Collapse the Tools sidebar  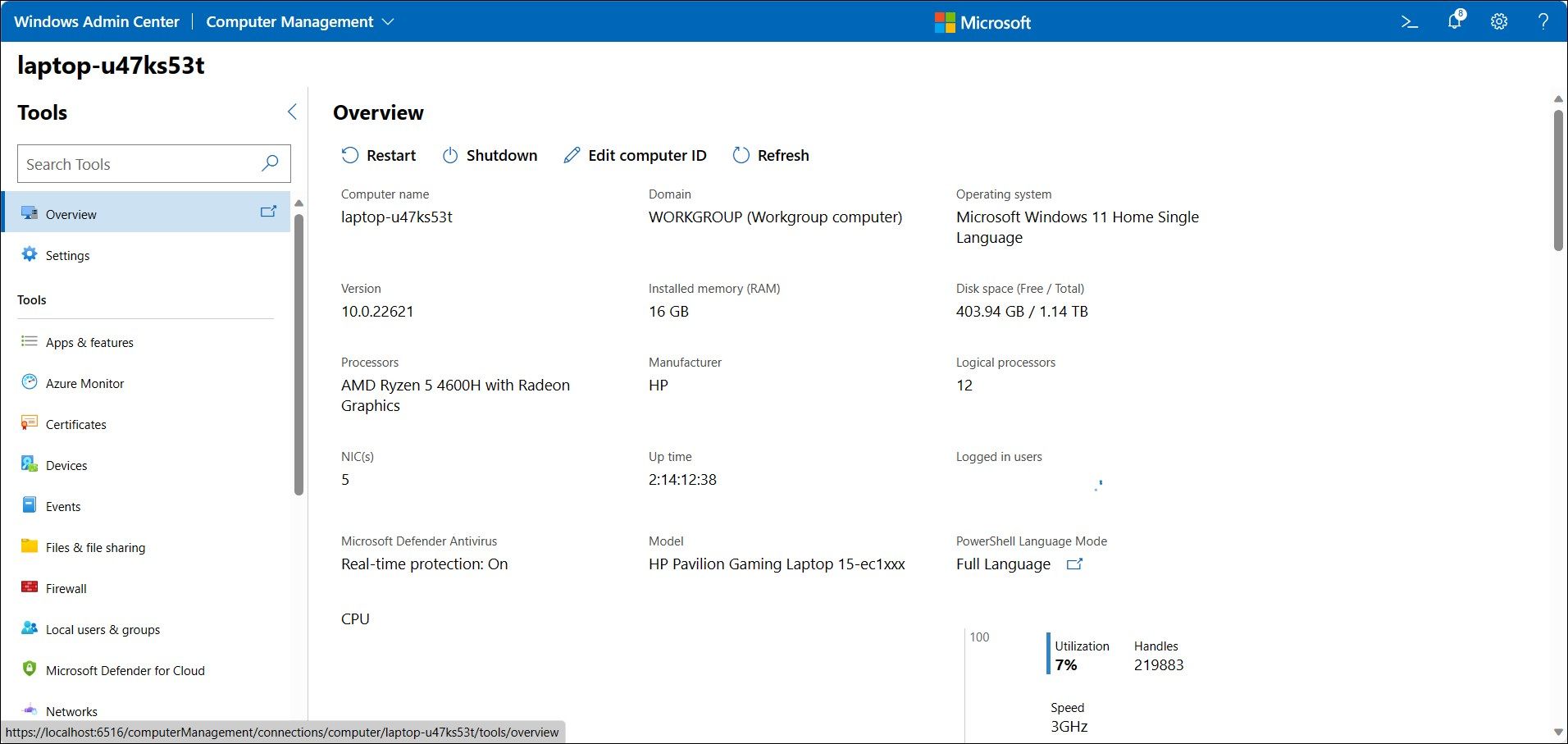[291, 112]
